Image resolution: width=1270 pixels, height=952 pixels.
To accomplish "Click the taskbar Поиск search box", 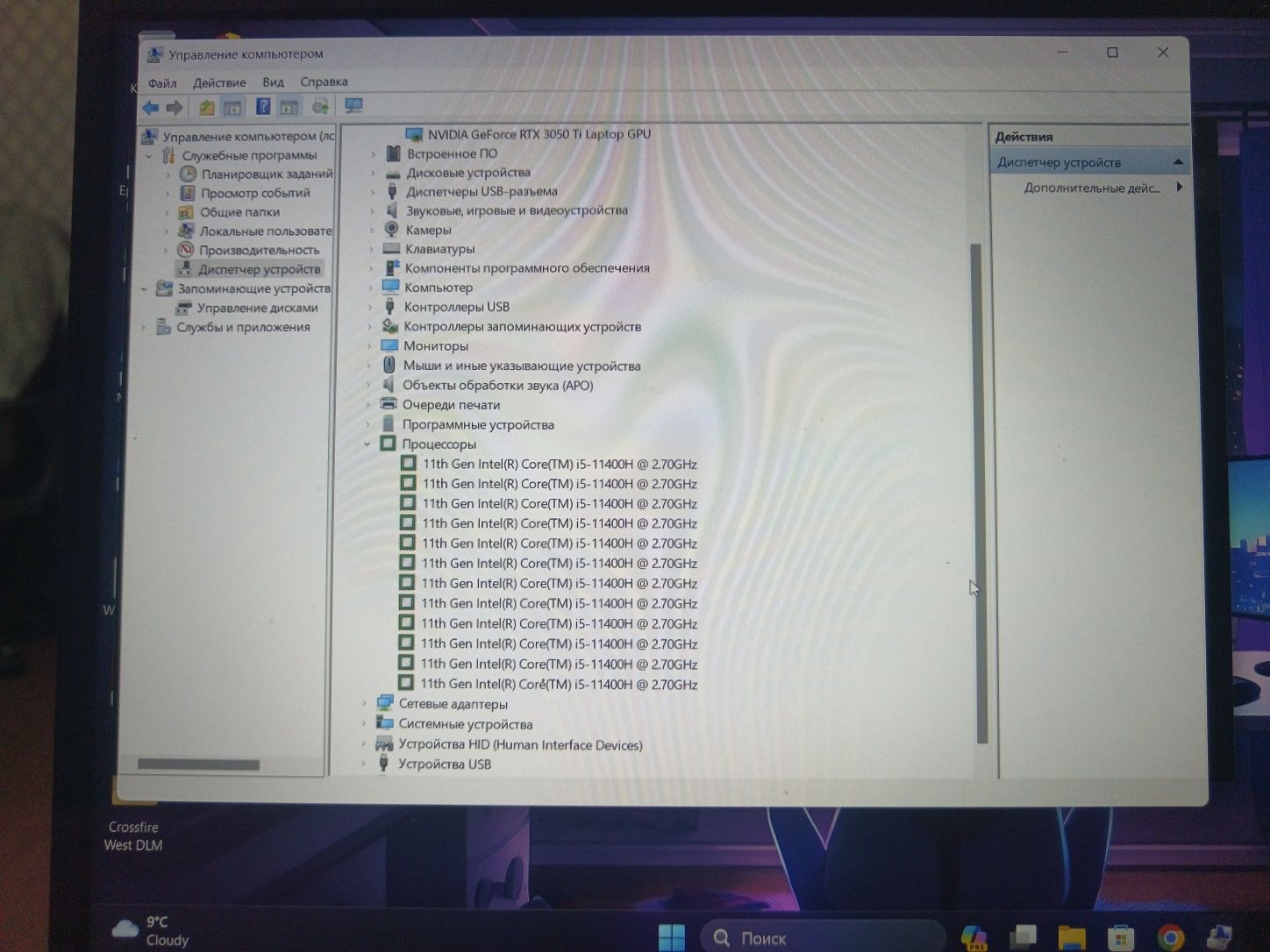I will pos(823,938).
